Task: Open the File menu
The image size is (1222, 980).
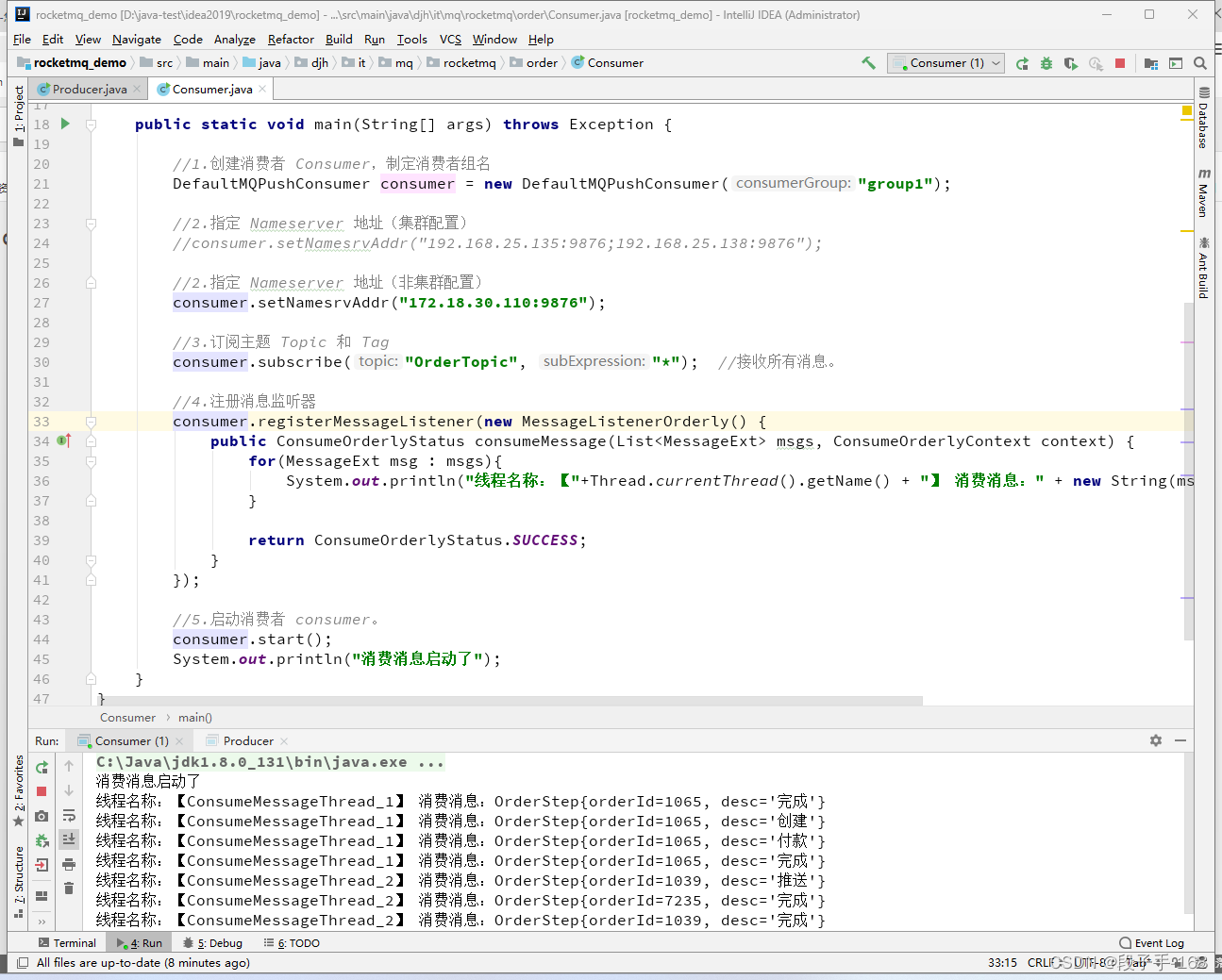Action: (23, 39)
